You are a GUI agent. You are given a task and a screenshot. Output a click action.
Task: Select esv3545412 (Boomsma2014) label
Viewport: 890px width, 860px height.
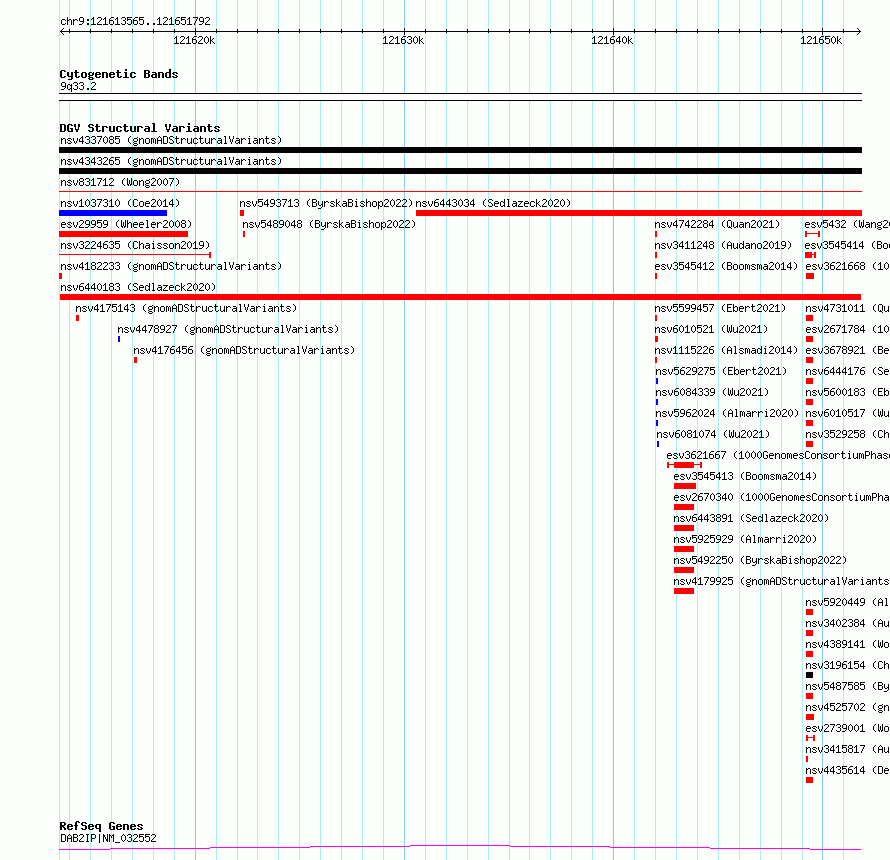pyautogui.click(x=726, y=266)
